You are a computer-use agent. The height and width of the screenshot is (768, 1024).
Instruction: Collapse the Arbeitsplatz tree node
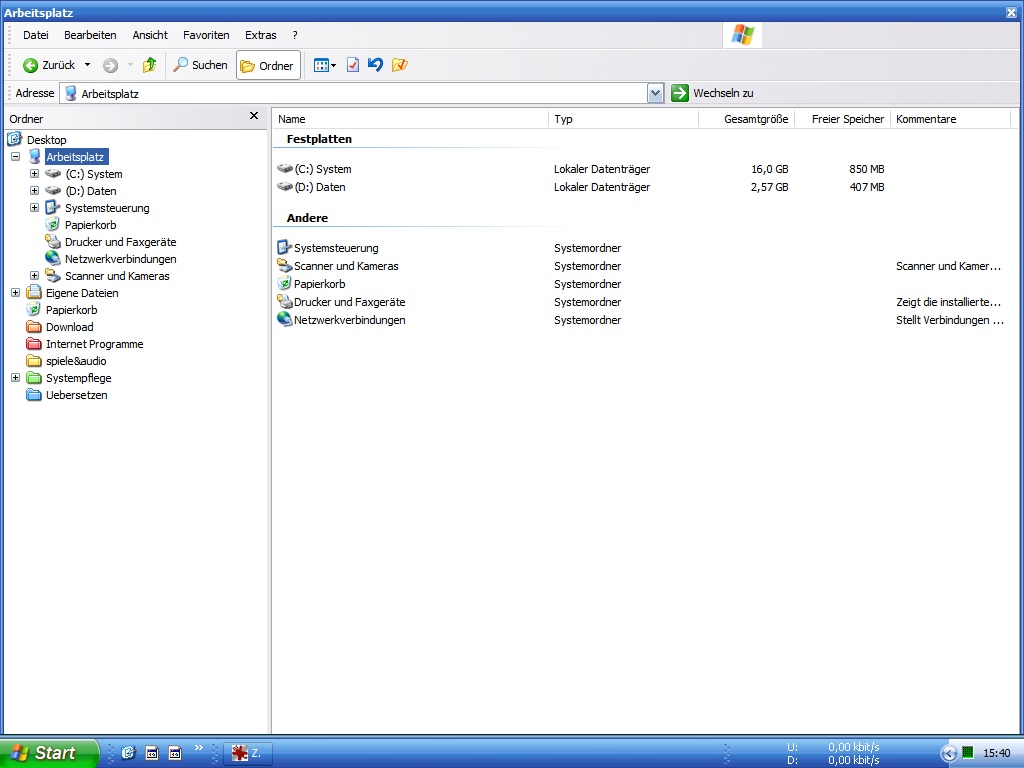coord(16,157)
